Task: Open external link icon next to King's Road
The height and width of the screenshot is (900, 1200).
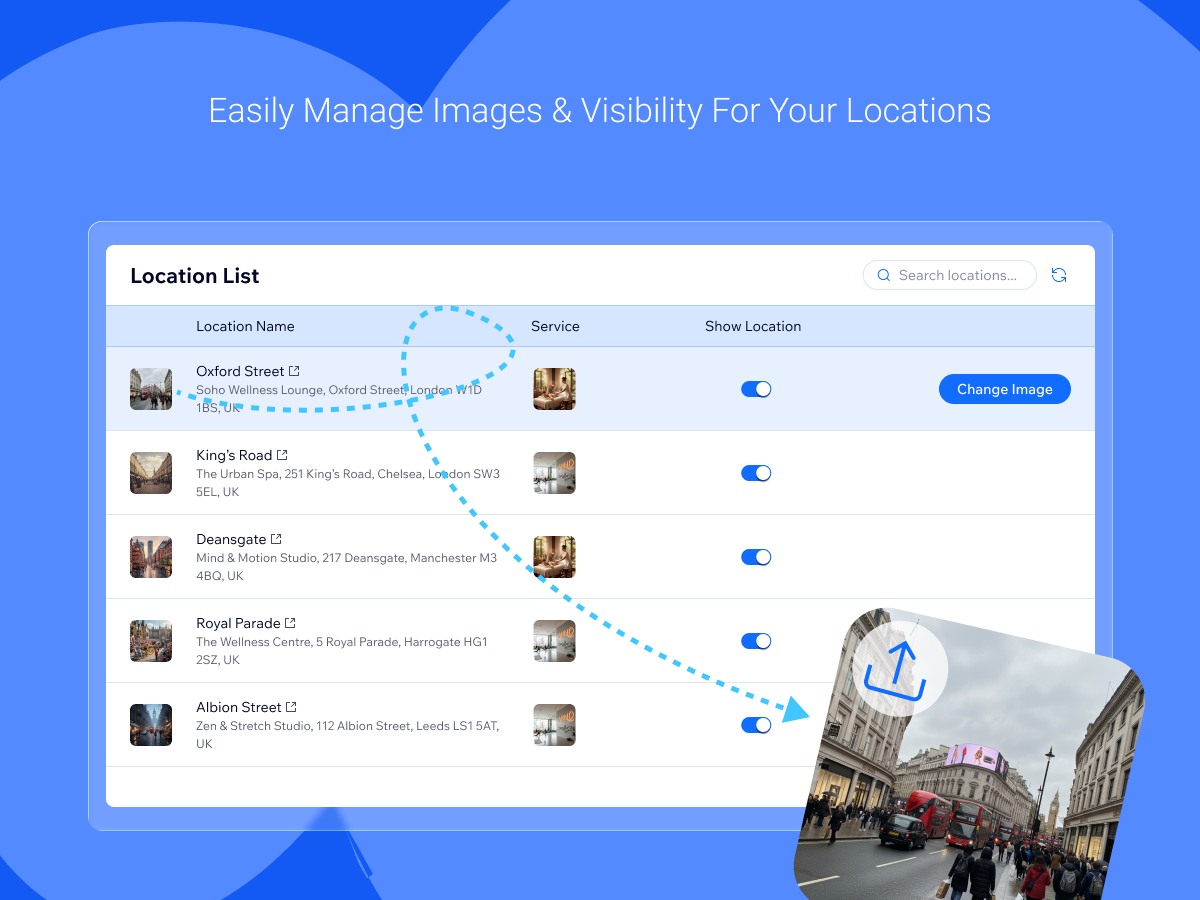Action: click(x=282, y=455)
